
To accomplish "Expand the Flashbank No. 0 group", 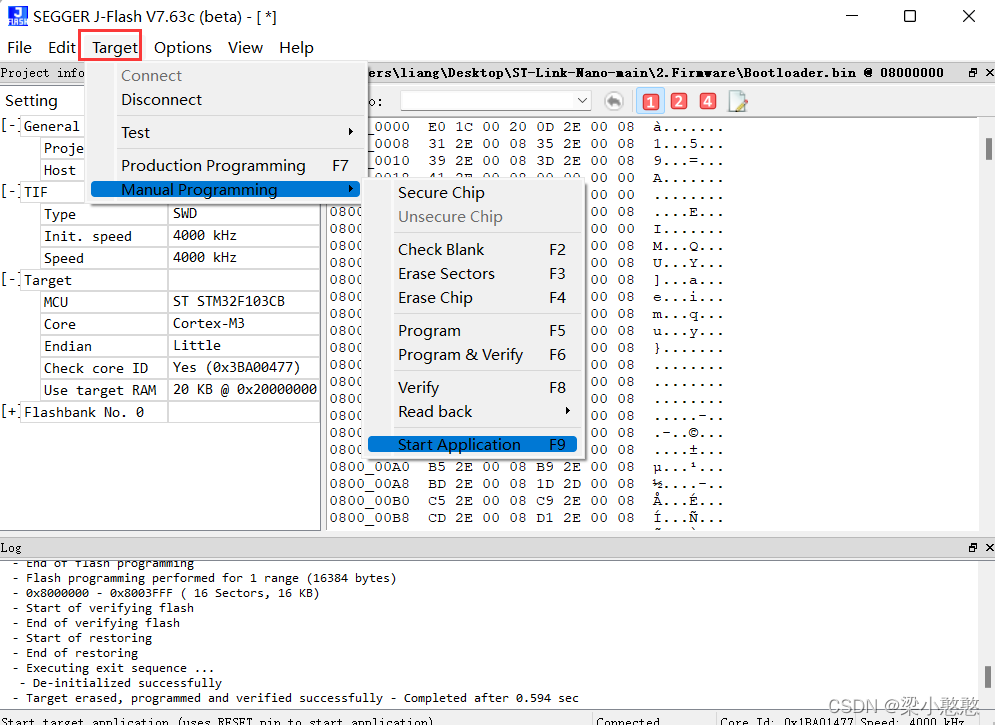I will pyautogui.click(x=10, y=412).
